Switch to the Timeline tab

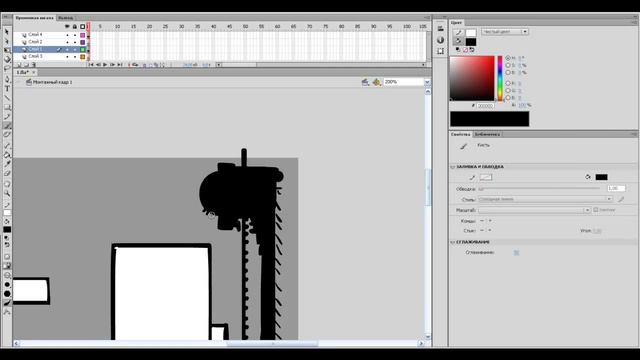(x=34, y=18)
